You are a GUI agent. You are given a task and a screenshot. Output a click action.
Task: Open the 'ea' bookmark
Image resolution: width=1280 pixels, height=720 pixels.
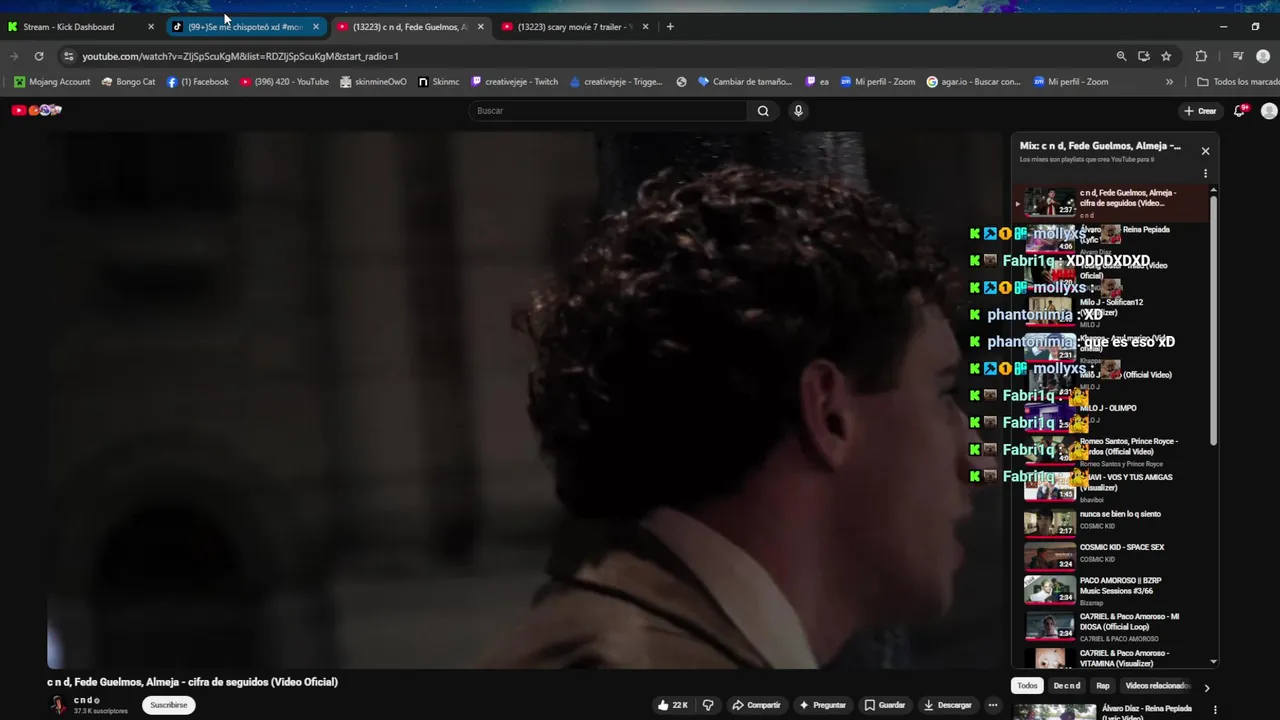click(817, 82)
